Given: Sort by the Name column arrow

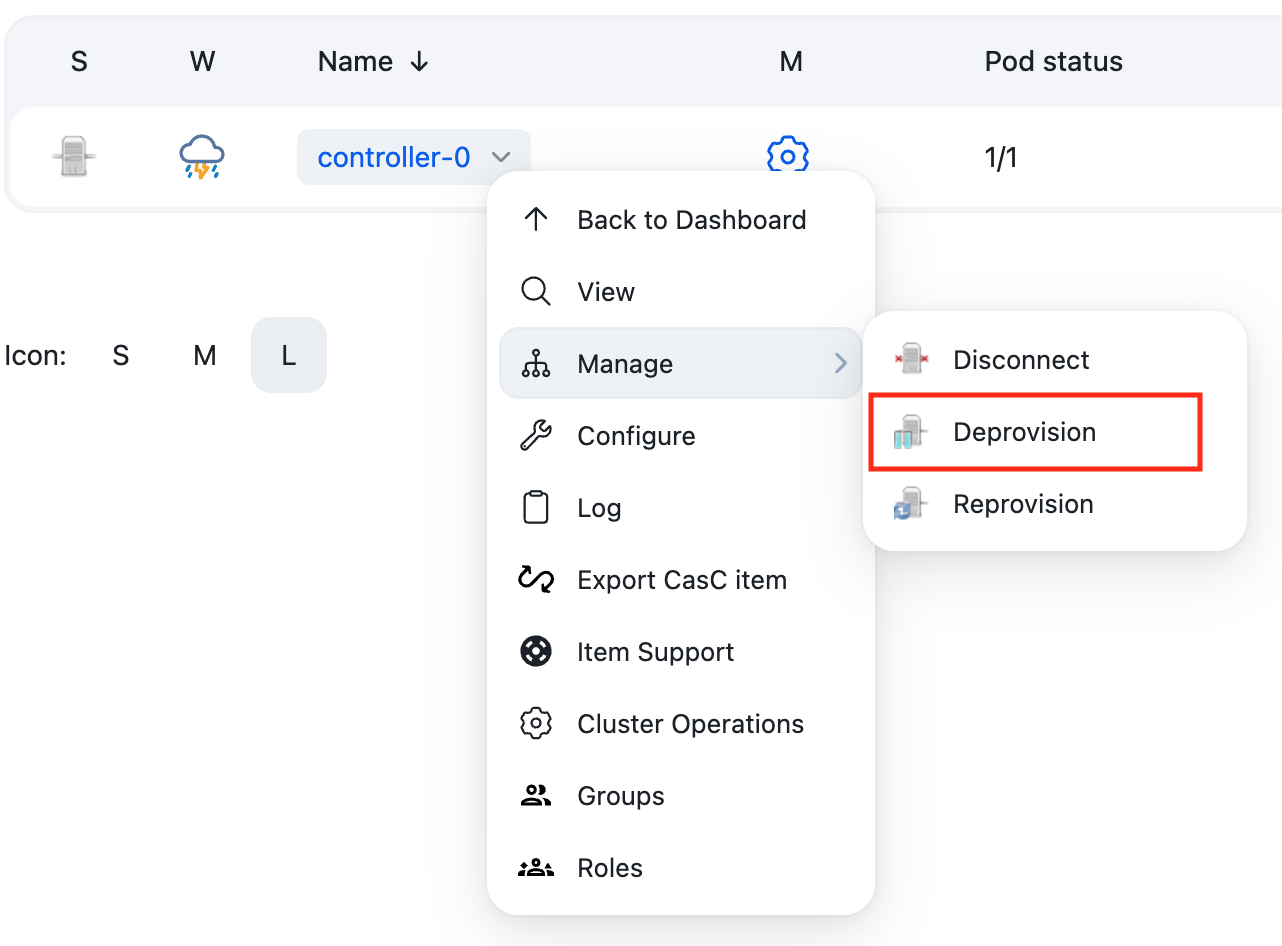Looking at the screenshot, I should tap(420, 62).
